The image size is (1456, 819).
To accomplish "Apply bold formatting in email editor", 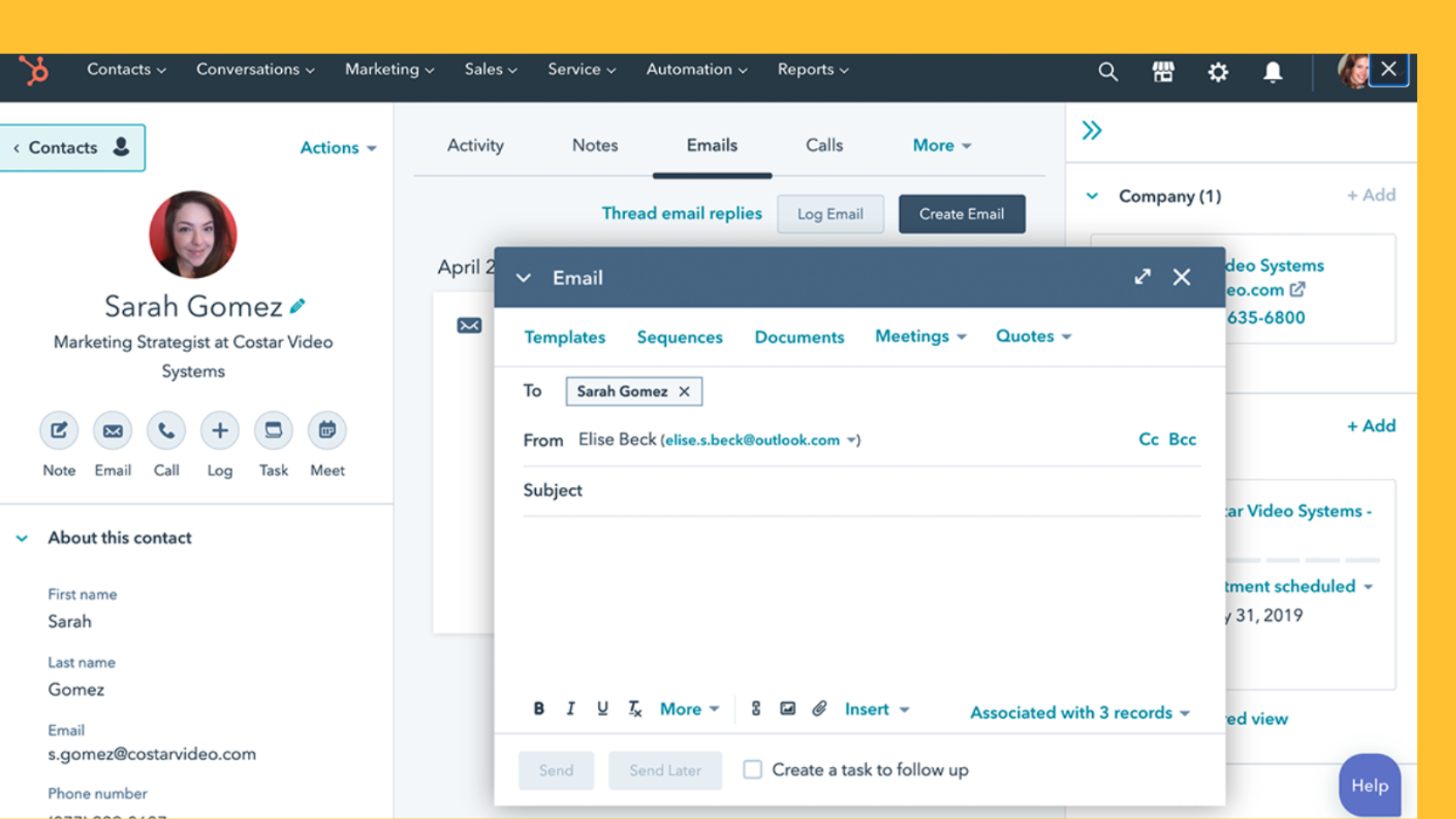I will tap(538, 708).
